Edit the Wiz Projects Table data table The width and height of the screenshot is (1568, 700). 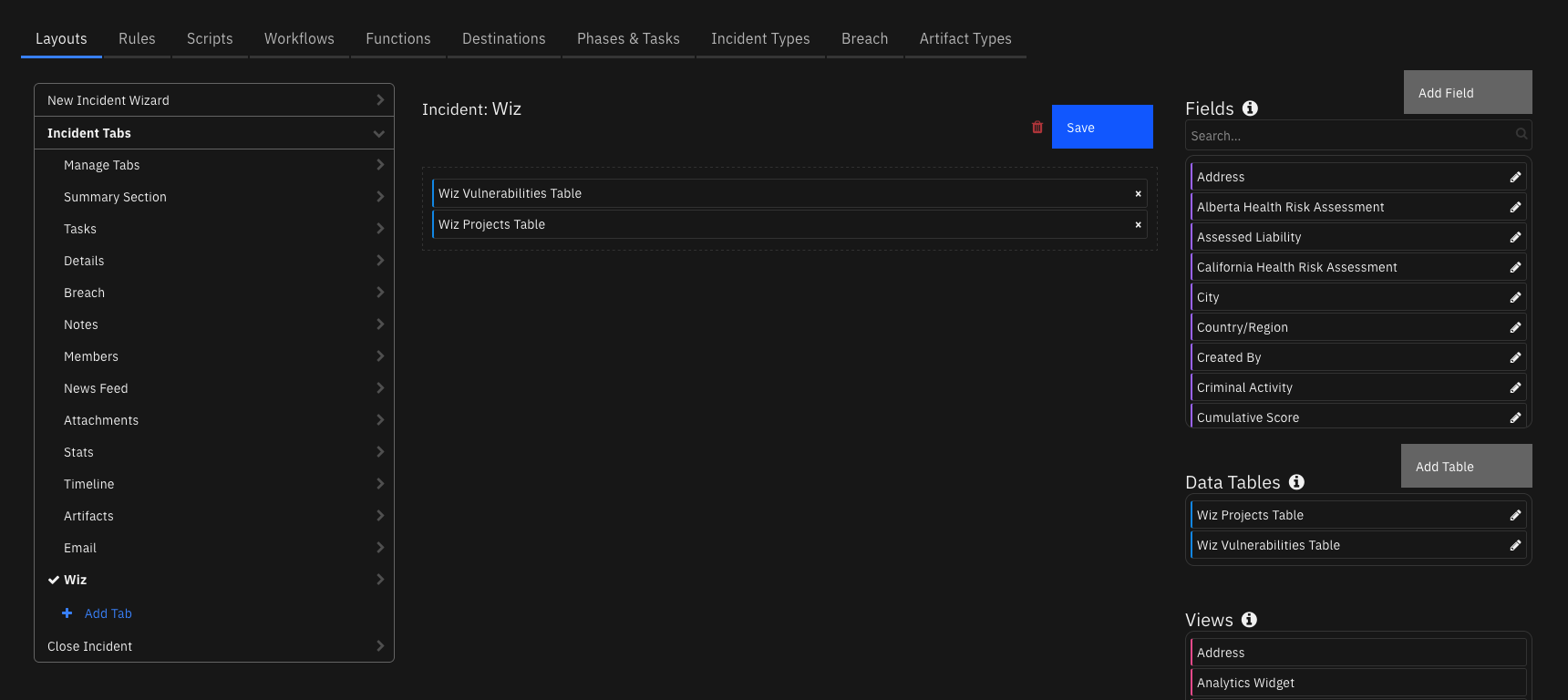click(1515, 515)
